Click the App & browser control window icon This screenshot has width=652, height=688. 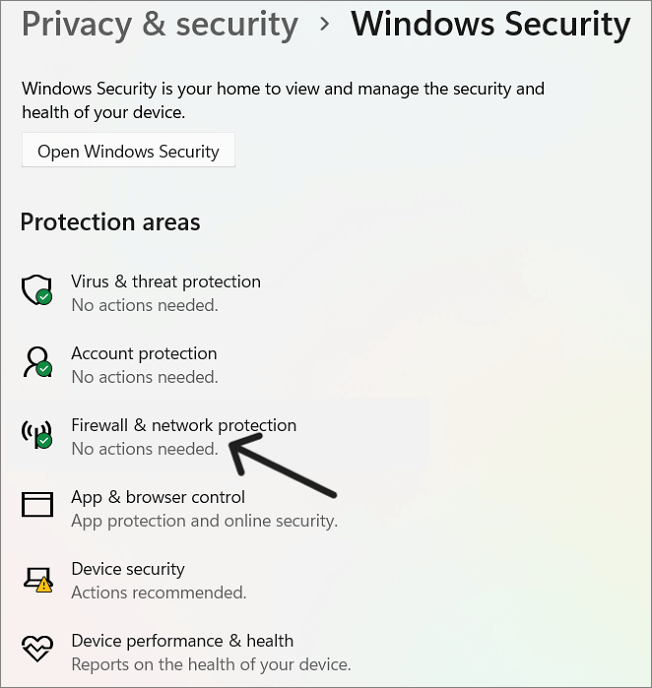37,506
